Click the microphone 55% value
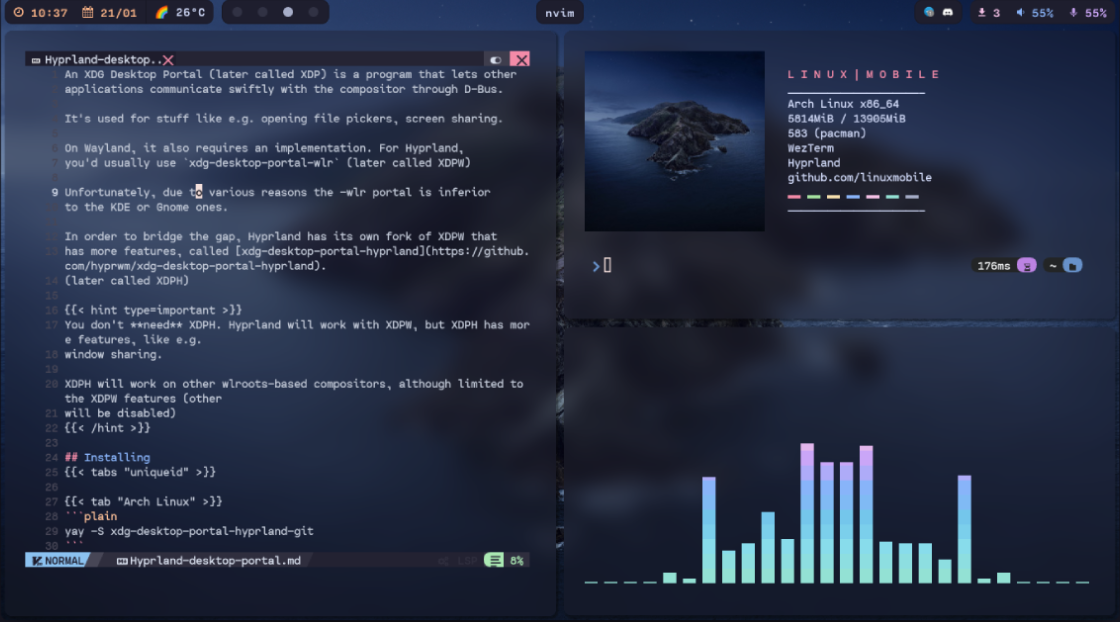Screen dimensions: 1120x622 click(x=1096, y=13)
